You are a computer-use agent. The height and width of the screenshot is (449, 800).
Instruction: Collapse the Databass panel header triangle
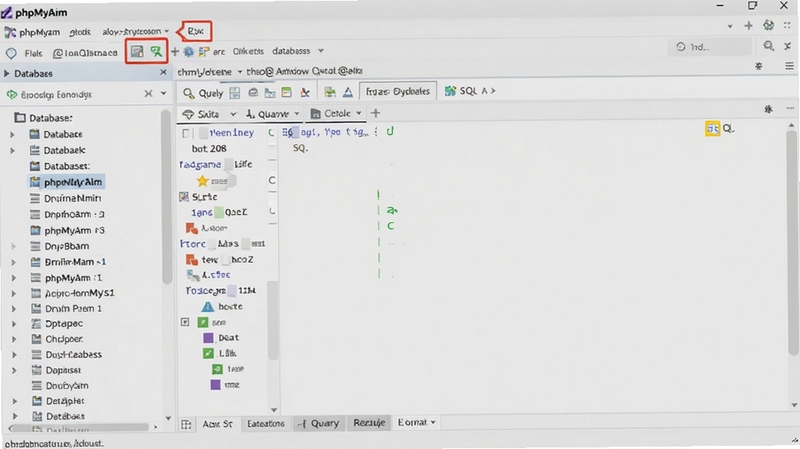coord(7,73)
